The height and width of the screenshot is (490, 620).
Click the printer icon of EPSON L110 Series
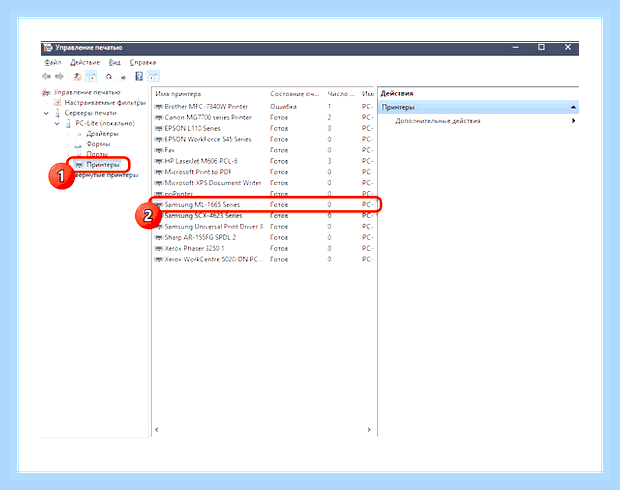coord(159,129)
